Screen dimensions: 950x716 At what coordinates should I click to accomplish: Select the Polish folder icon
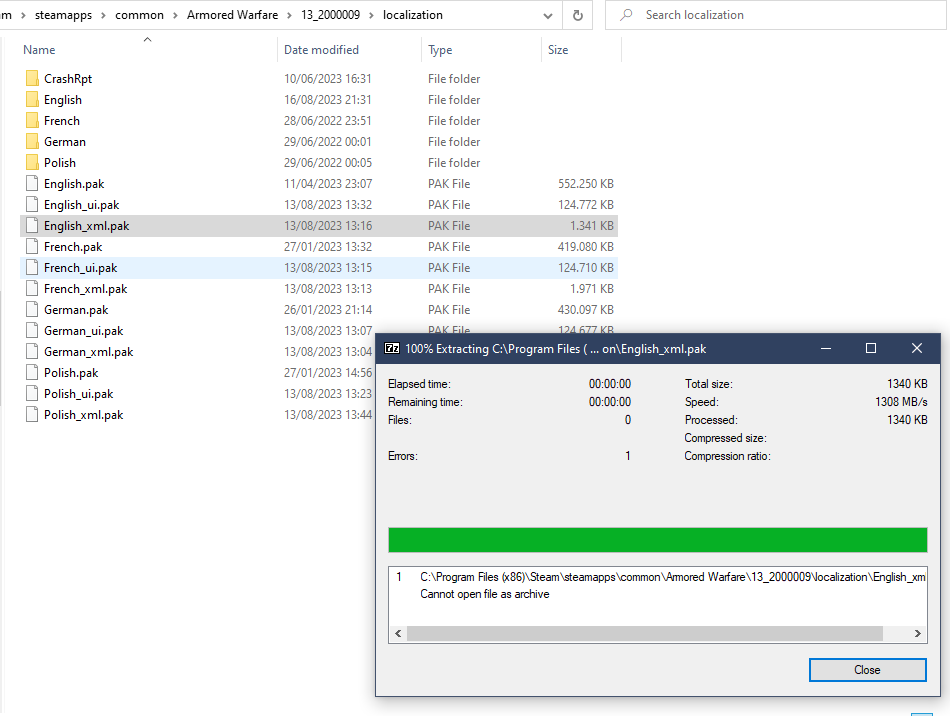tap(32, 163)
